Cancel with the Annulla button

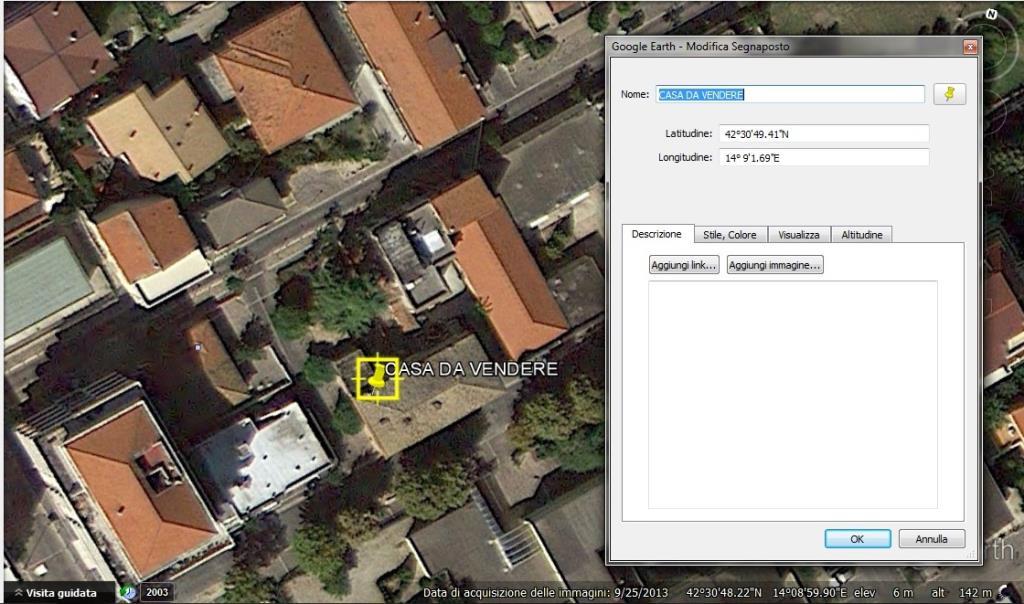(x=931, y=539)
